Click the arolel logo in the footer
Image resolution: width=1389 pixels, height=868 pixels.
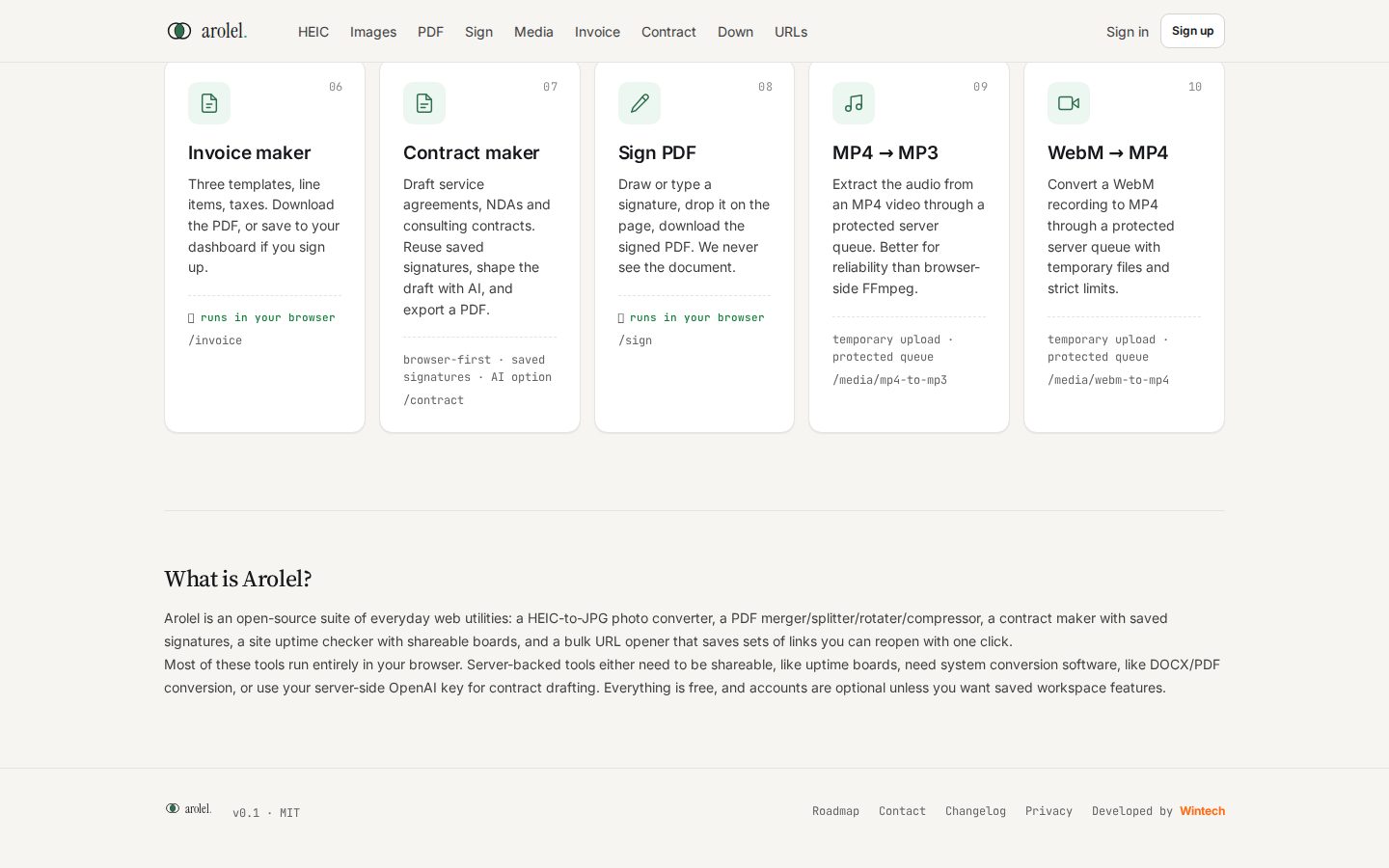tap(188, 808)
